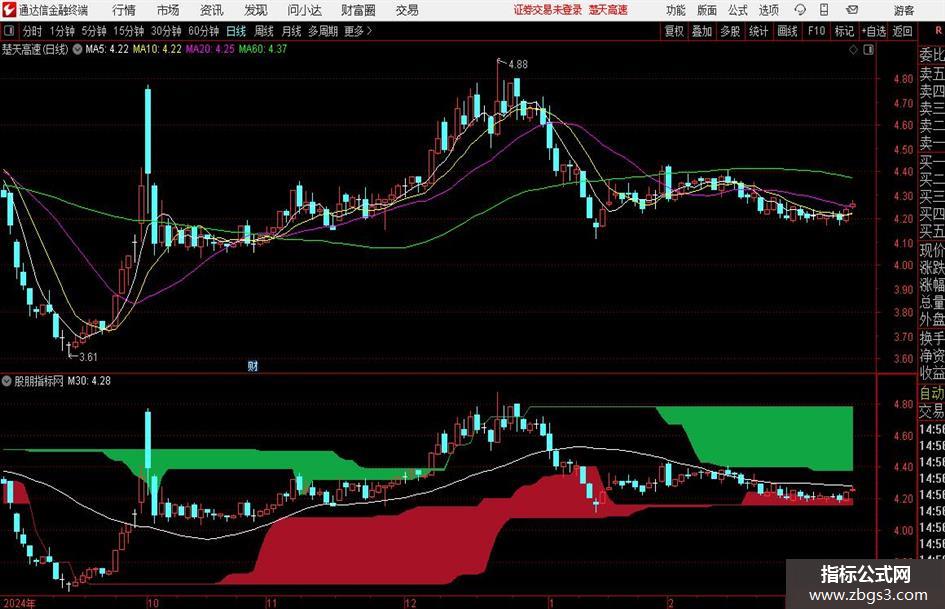Open the 发现 menu
Image resolution: width=945 pixels, height=609 pixels.
click(256, 10)
